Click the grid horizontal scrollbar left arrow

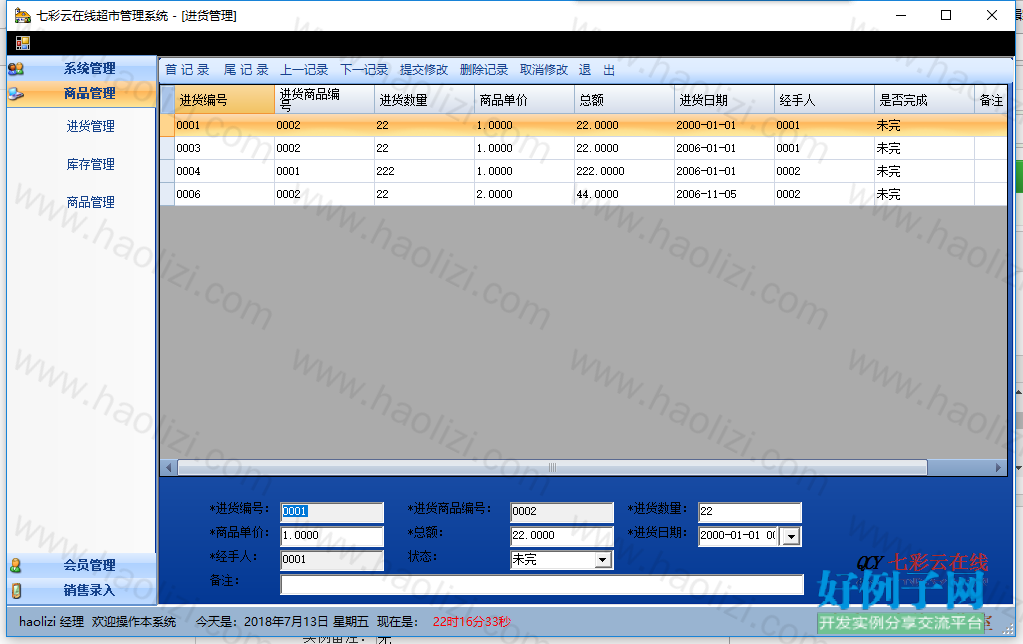pos(169,468)
